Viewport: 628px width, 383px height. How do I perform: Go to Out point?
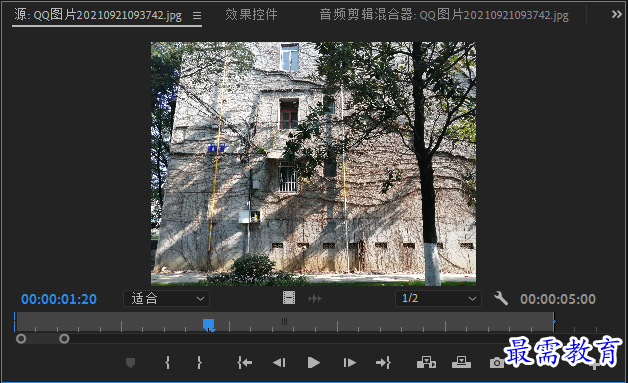coord(383,363)
